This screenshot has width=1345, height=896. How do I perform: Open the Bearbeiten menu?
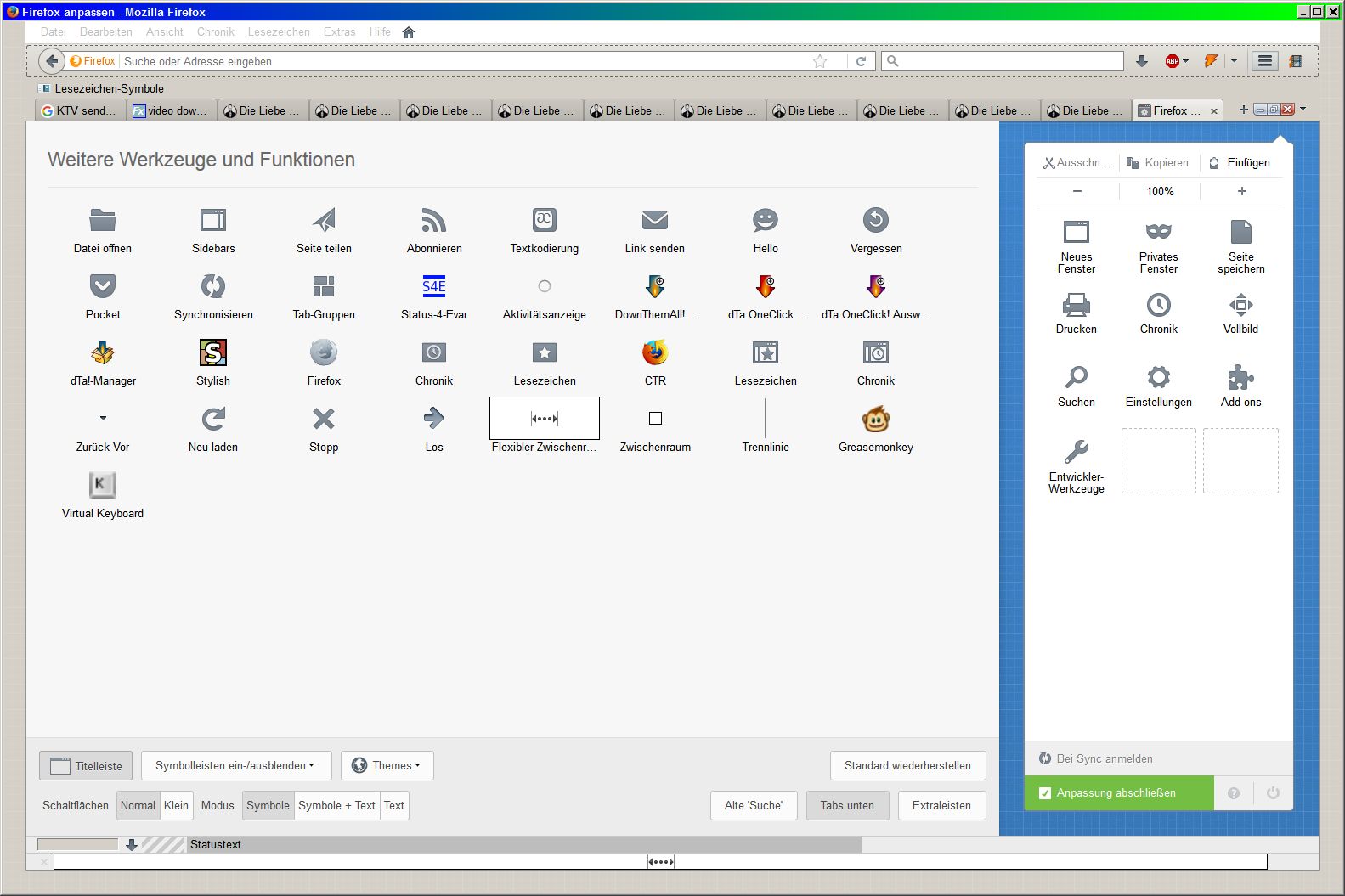[x=106, y=32]
